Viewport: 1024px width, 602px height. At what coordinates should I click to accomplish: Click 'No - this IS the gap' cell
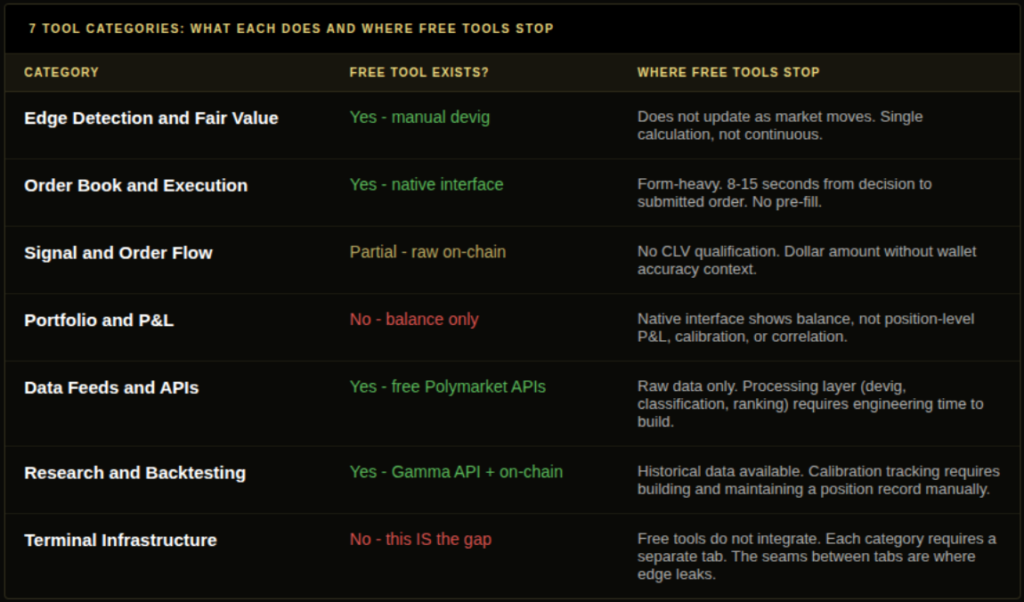421,539
